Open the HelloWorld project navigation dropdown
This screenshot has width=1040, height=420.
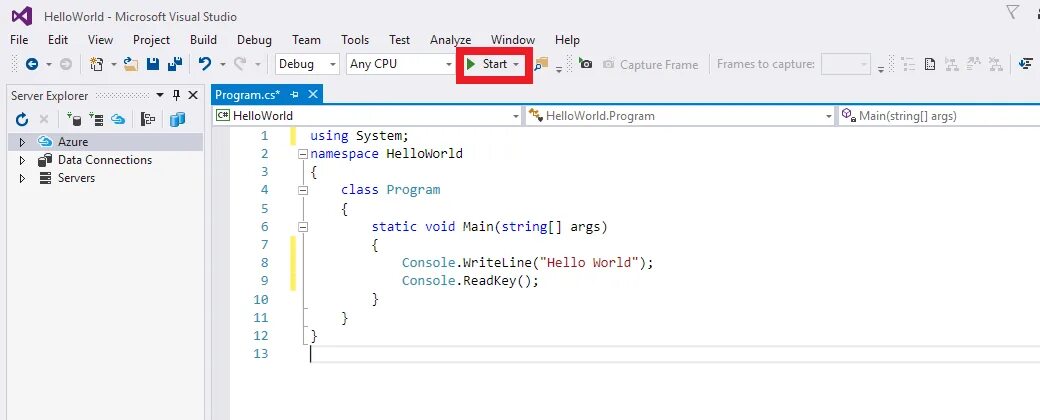click(x=367, y=115)
